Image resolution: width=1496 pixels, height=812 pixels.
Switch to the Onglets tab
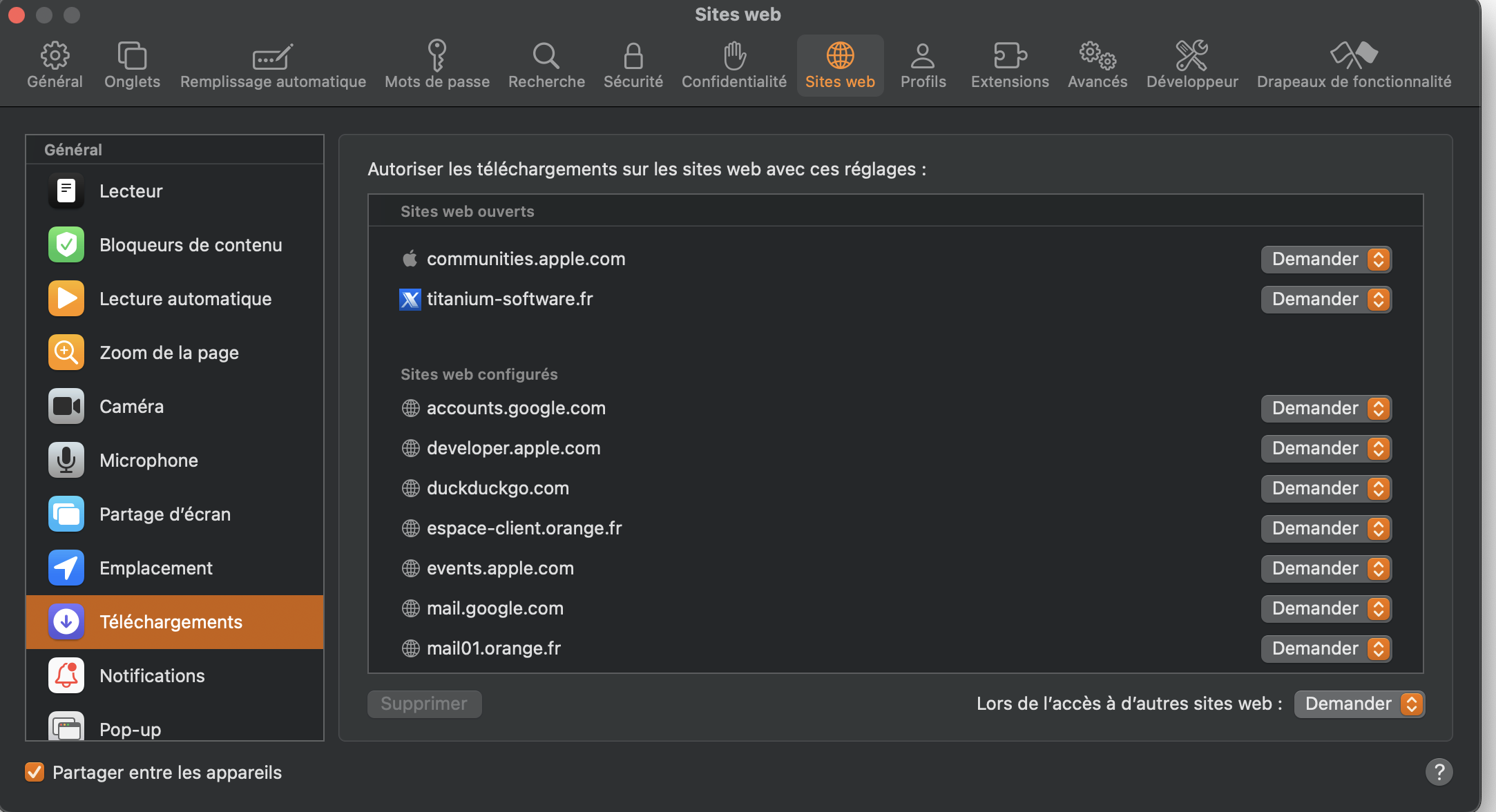click(x=132, y=66)
